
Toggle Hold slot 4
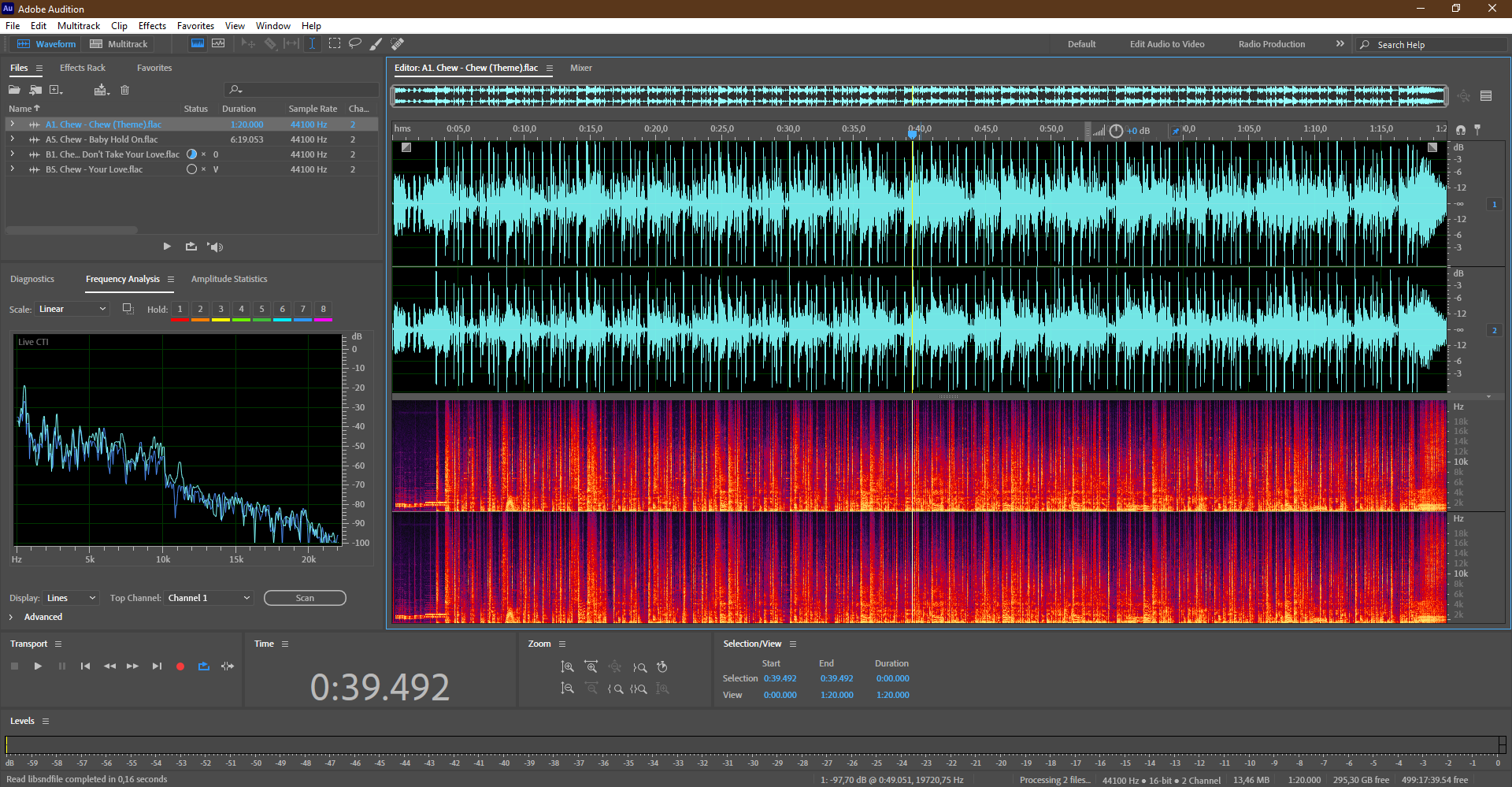241,310
